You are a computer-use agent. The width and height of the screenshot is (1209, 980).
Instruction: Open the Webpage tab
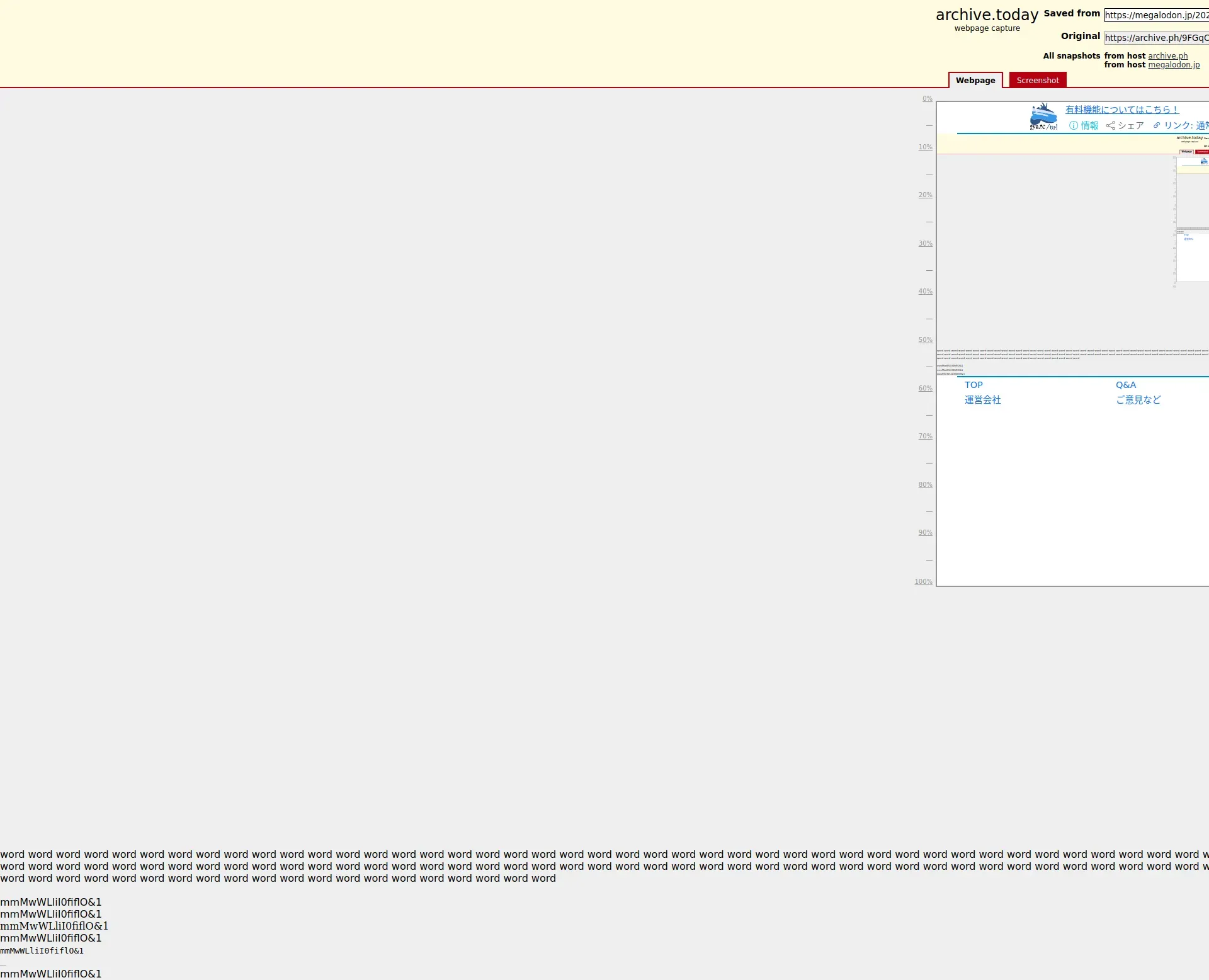coord(975,80)
